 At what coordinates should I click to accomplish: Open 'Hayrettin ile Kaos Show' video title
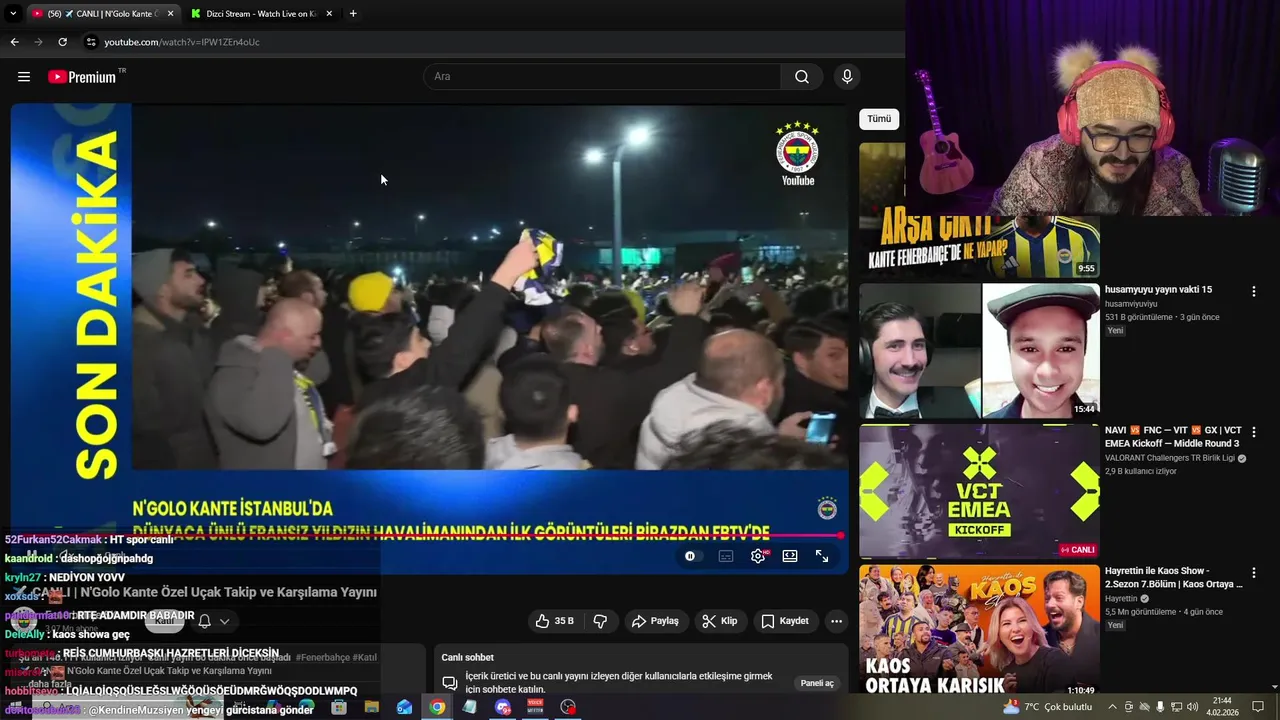(1173, 578)
